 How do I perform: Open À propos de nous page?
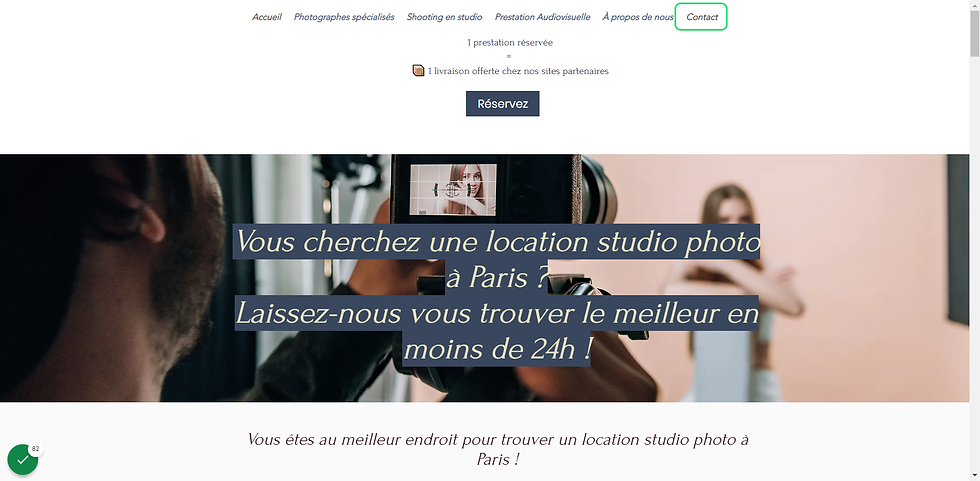coord(638,17)
